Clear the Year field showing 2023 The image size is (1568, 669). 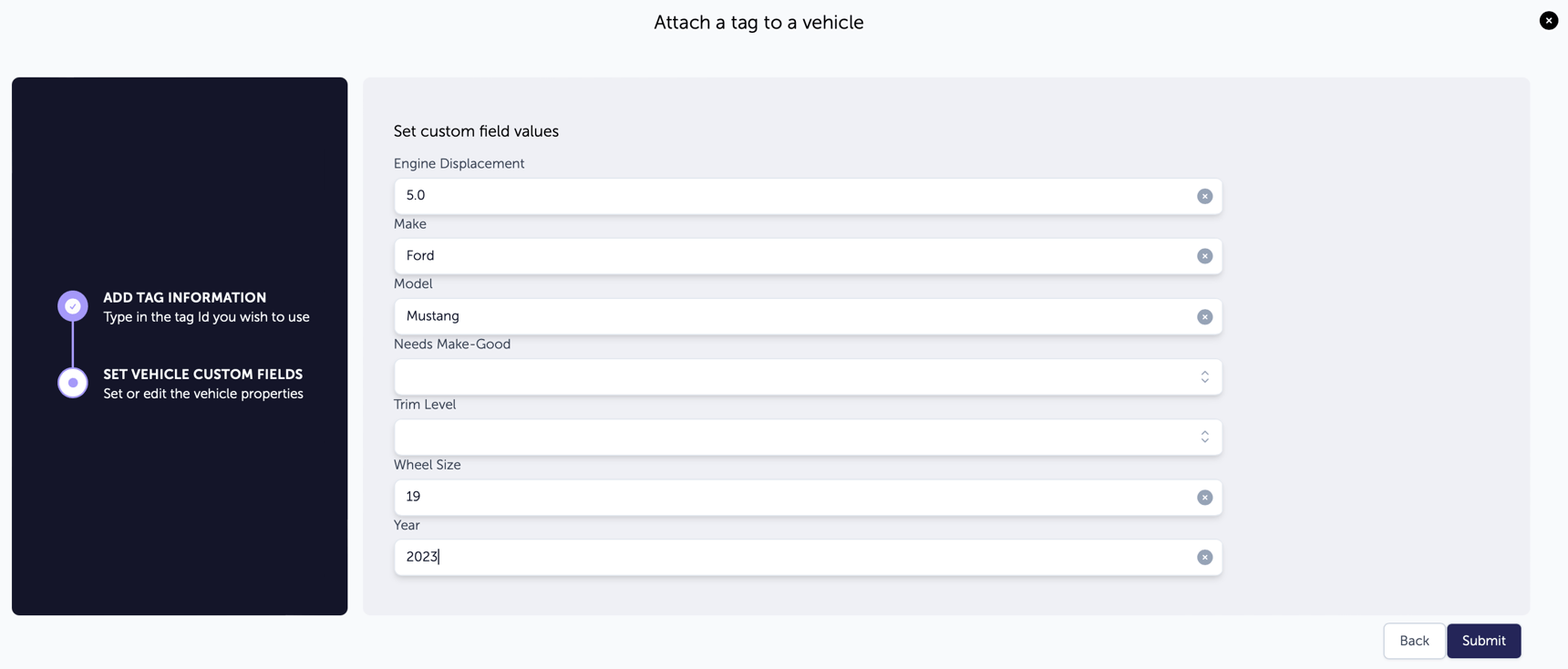1204,556
